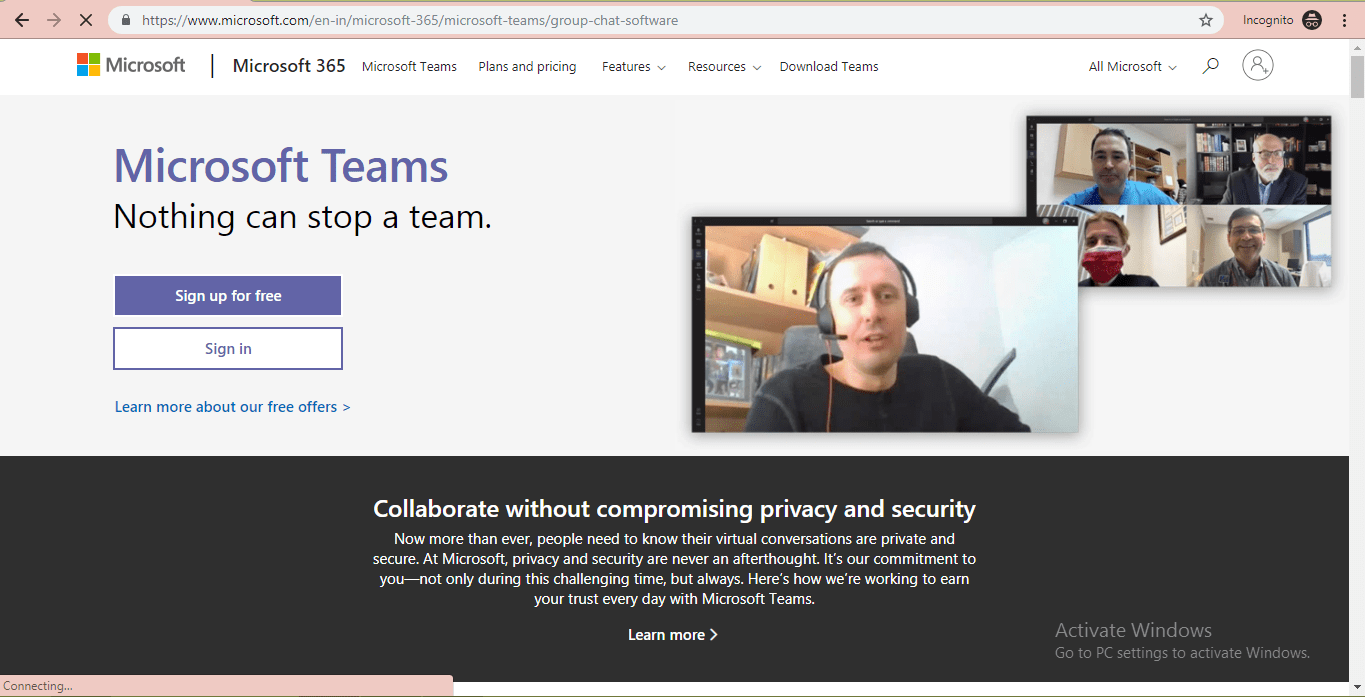Expand the All Microsoft menu
This screenshot has width=1365, height=697.
pos(1133,67)
